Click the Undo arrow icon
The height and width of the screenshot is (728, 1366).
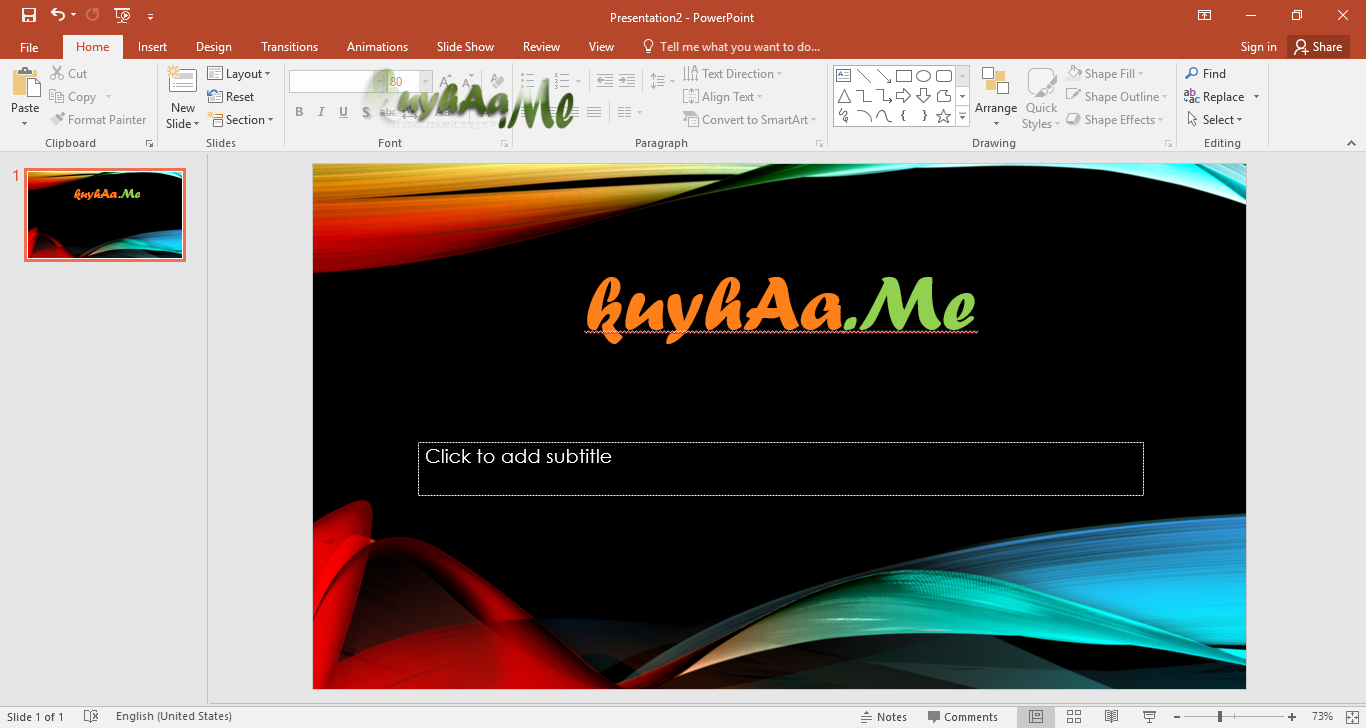[58, 15]
